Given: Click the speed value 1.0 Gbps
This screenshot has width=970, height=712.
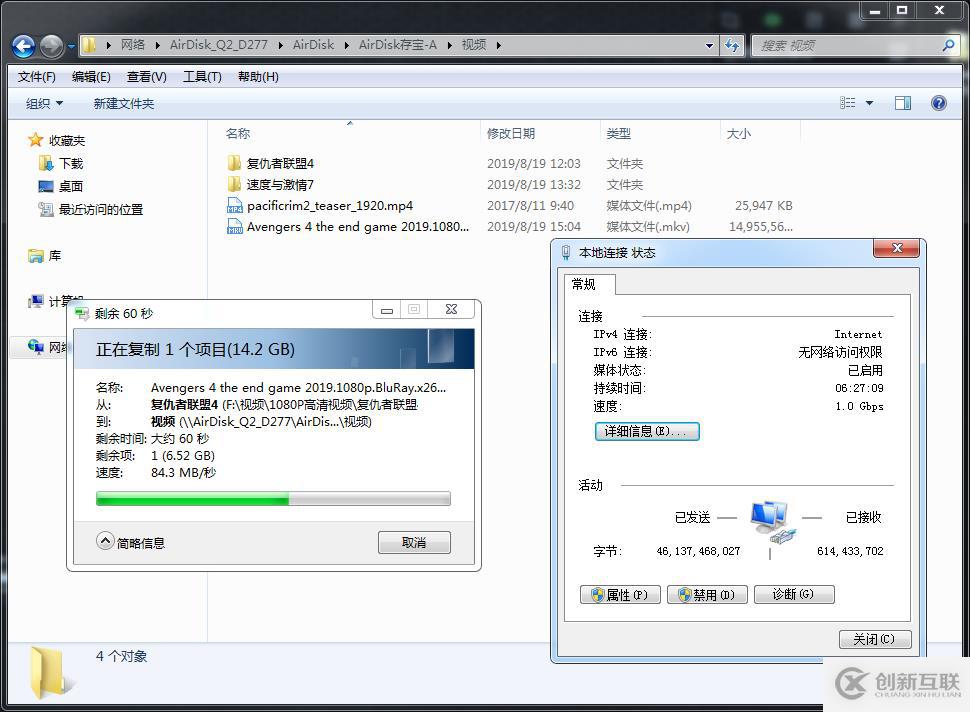Looking at the screenshot, I should pyautogui.click(x=859, y=406).
